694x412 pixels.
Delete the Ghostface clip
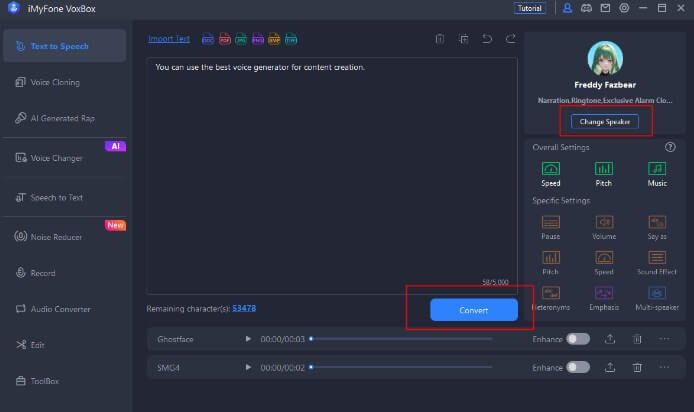pyautogui.click(x=637, y=339)
